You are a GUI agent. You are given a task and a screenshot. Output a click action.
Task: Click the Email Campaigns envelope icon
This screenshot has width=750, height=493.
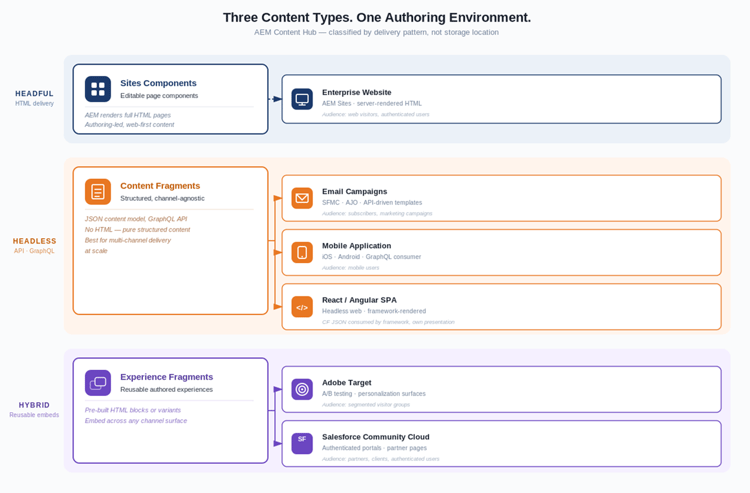point(302,198)
